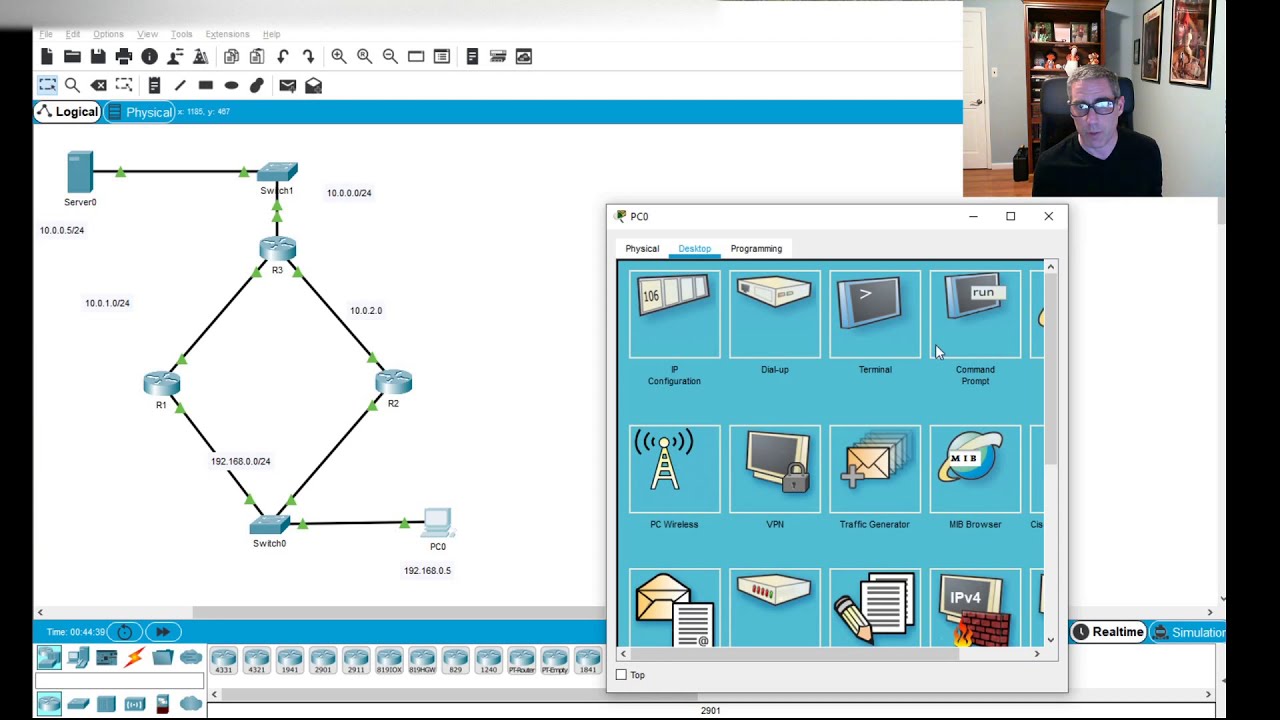Click the Zoom In magnifier icon

339,57
